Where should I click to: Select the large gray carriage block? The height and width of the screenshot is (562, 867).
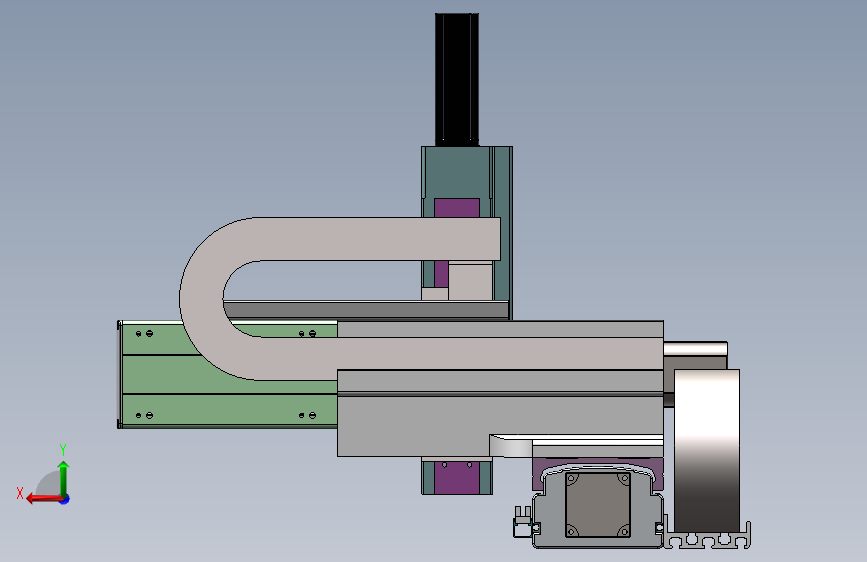point(500,413)
